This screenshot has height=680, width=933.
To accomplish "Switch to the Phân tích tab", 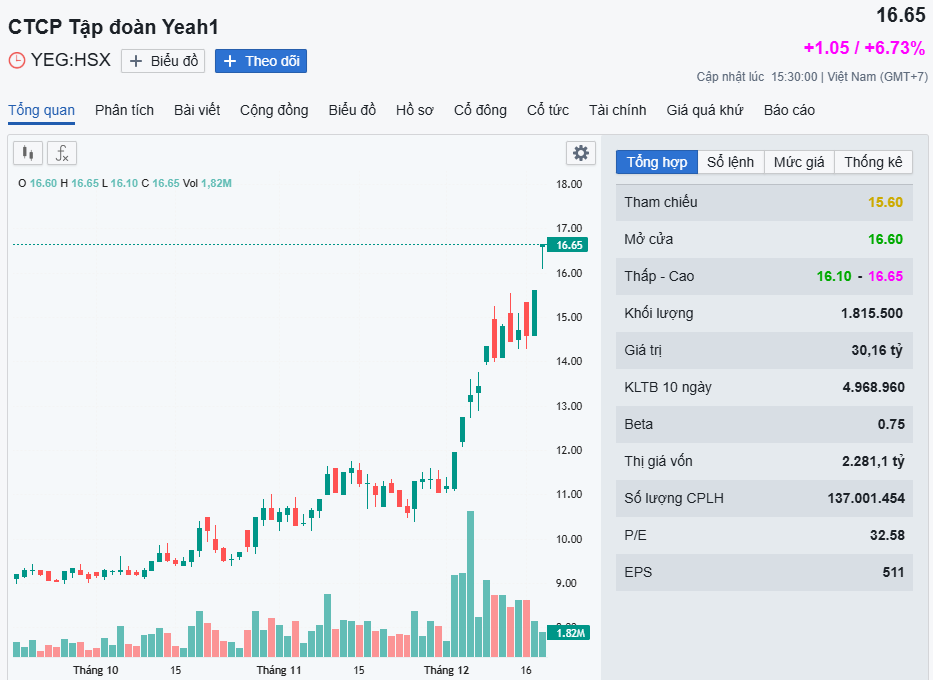I will tap(124, 110).
